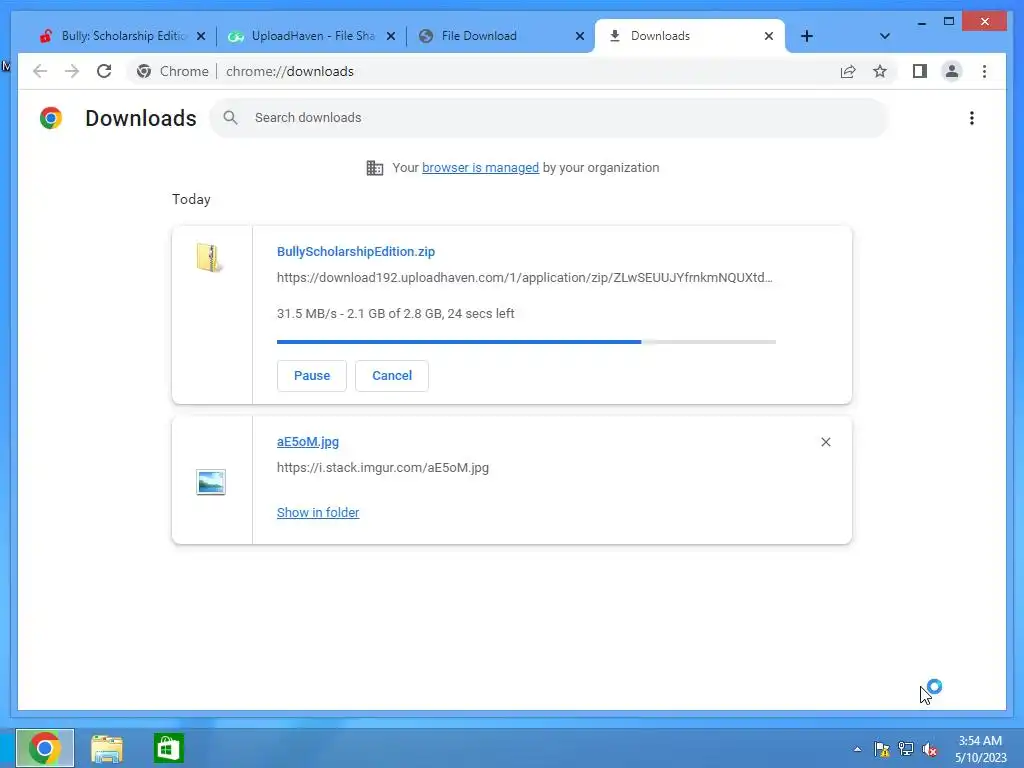The height and width of the screenshot is (768, 1024).
Task: Click the download progress bar
Action: point(526,342)
